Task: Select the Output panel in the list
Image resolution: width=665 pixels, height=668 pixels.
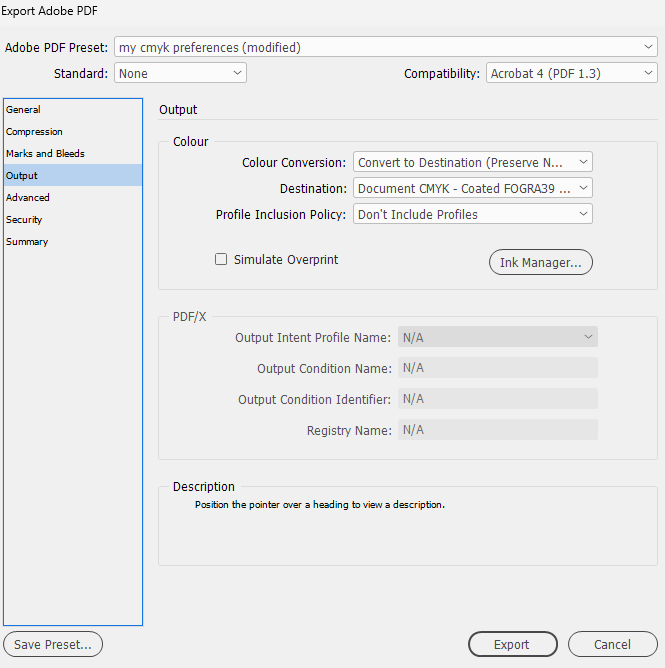Action: 73,176
